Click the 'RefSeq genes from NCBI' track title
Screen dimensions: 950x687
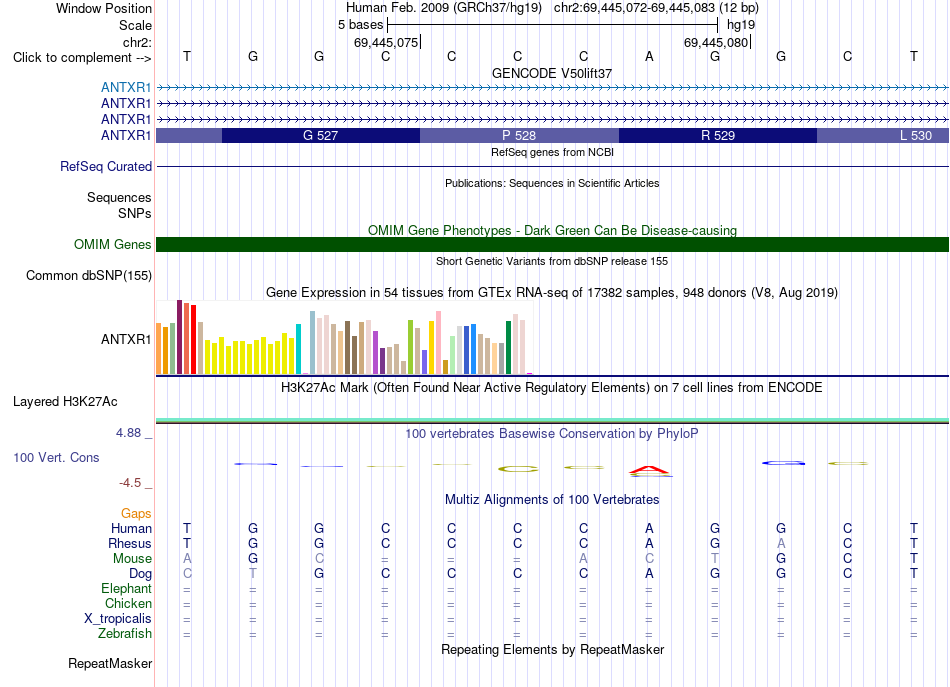pyautogui.click(x=552, y=152)
